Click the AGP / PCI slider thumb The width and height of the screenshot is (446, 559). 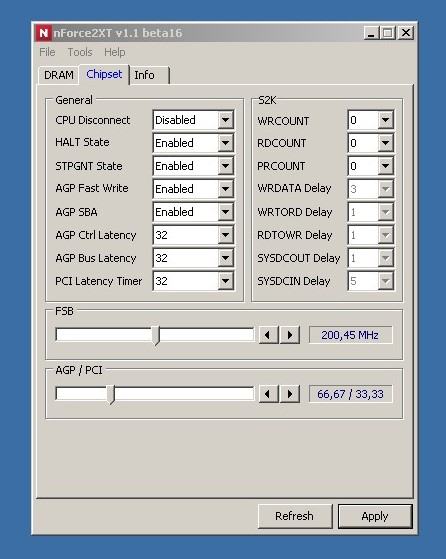click(x=112, y=394)
